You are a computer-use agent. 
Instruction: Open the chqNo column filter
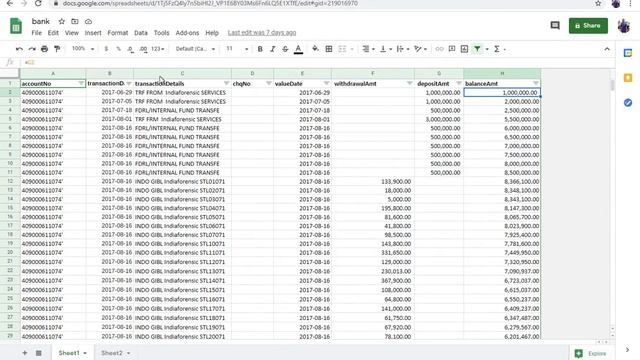pos(269,83)
